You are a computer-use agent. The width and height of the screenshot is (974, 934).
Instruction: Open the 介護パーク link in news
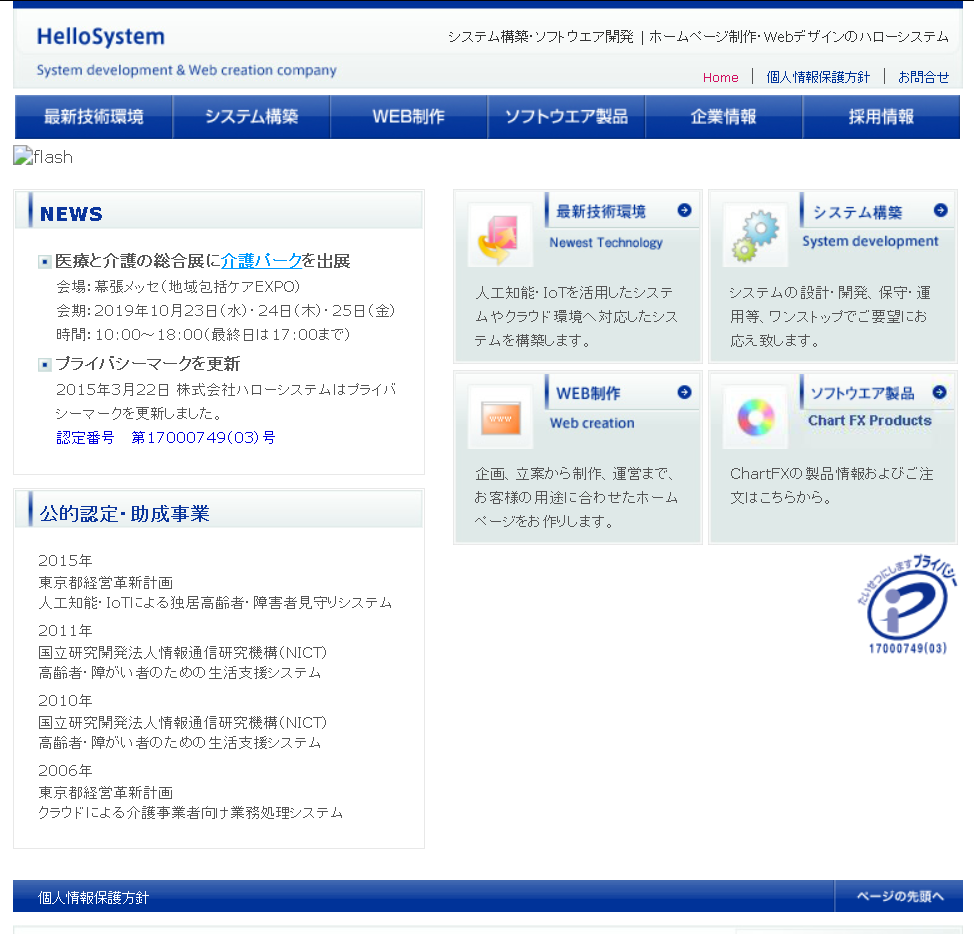pos(261,261)
